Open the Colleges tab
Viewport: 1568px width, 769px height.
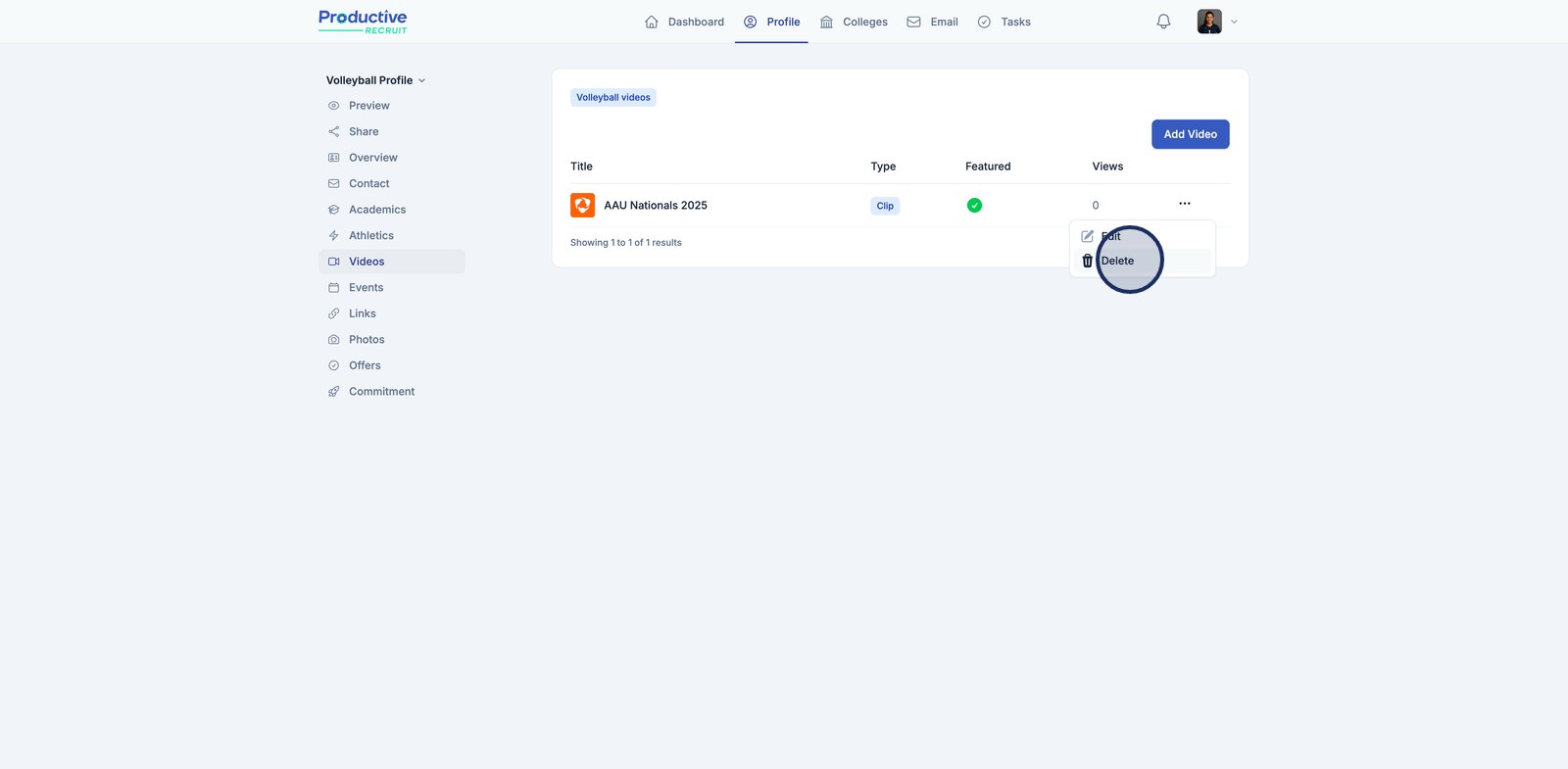click(x=854, y=22)
